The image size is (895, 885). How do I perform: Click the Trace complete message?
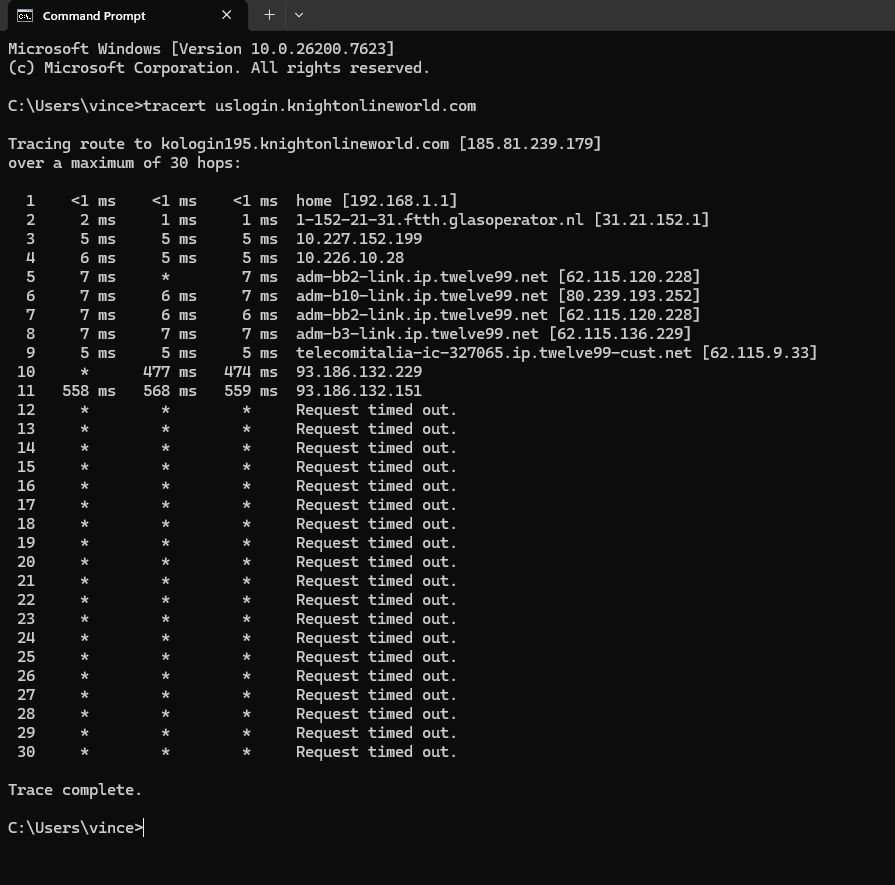pyautogui.click(x=75, y=790)
